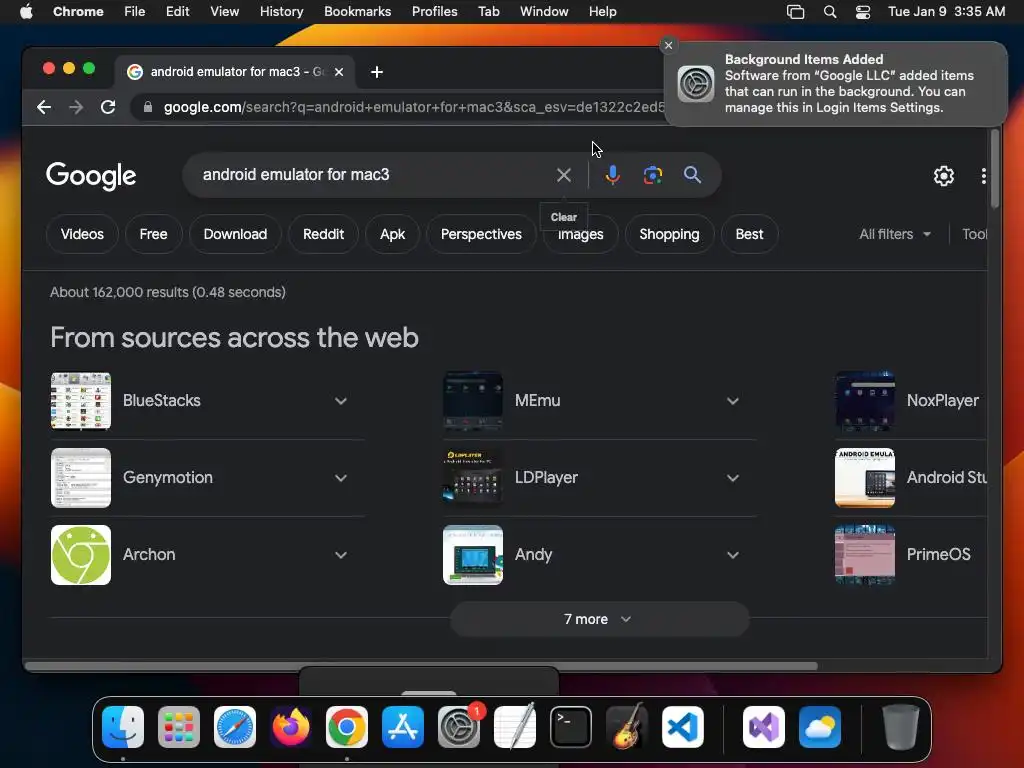Screen dimensions: 1024x768
Task: Open a new Chrome tab
Action: (x=377, y=72)
